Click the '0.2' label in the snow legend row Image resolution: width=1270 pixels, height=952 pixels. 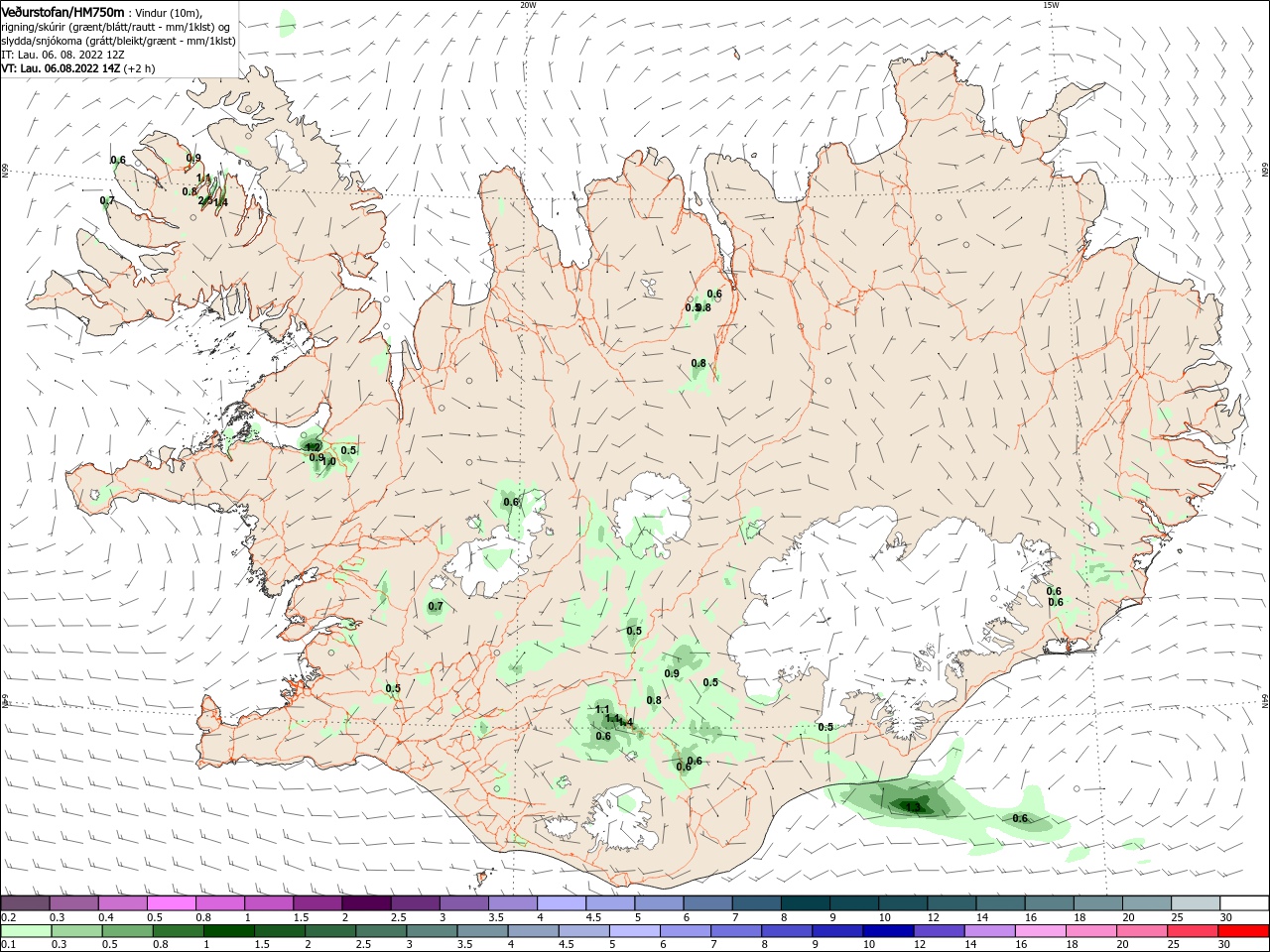click(x=9, y=918)
